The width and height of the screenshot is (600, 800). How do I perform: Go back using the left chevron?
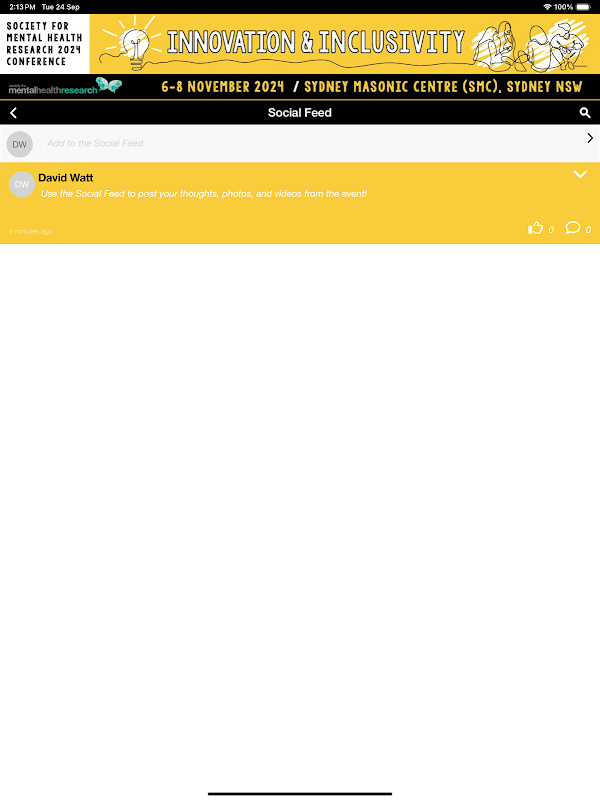click(x=14, y=113)
